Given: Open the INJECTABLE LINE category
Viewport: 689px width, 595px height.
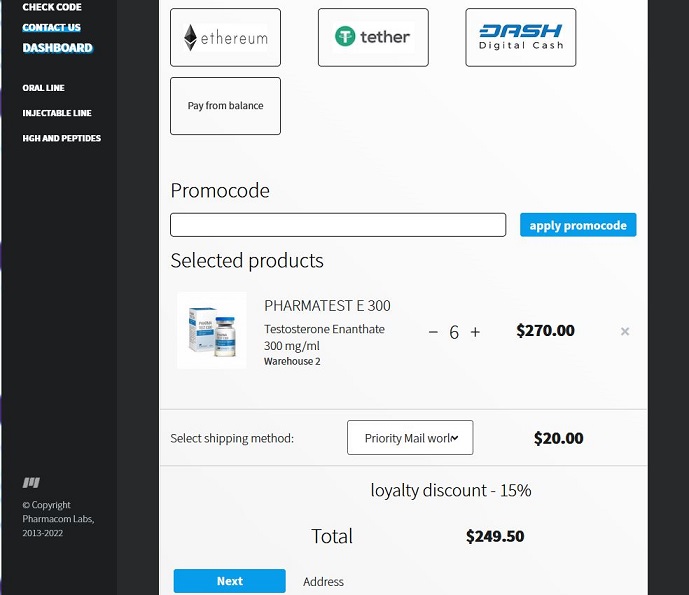Looking at the screenshot, I should (x=57, y=113).
